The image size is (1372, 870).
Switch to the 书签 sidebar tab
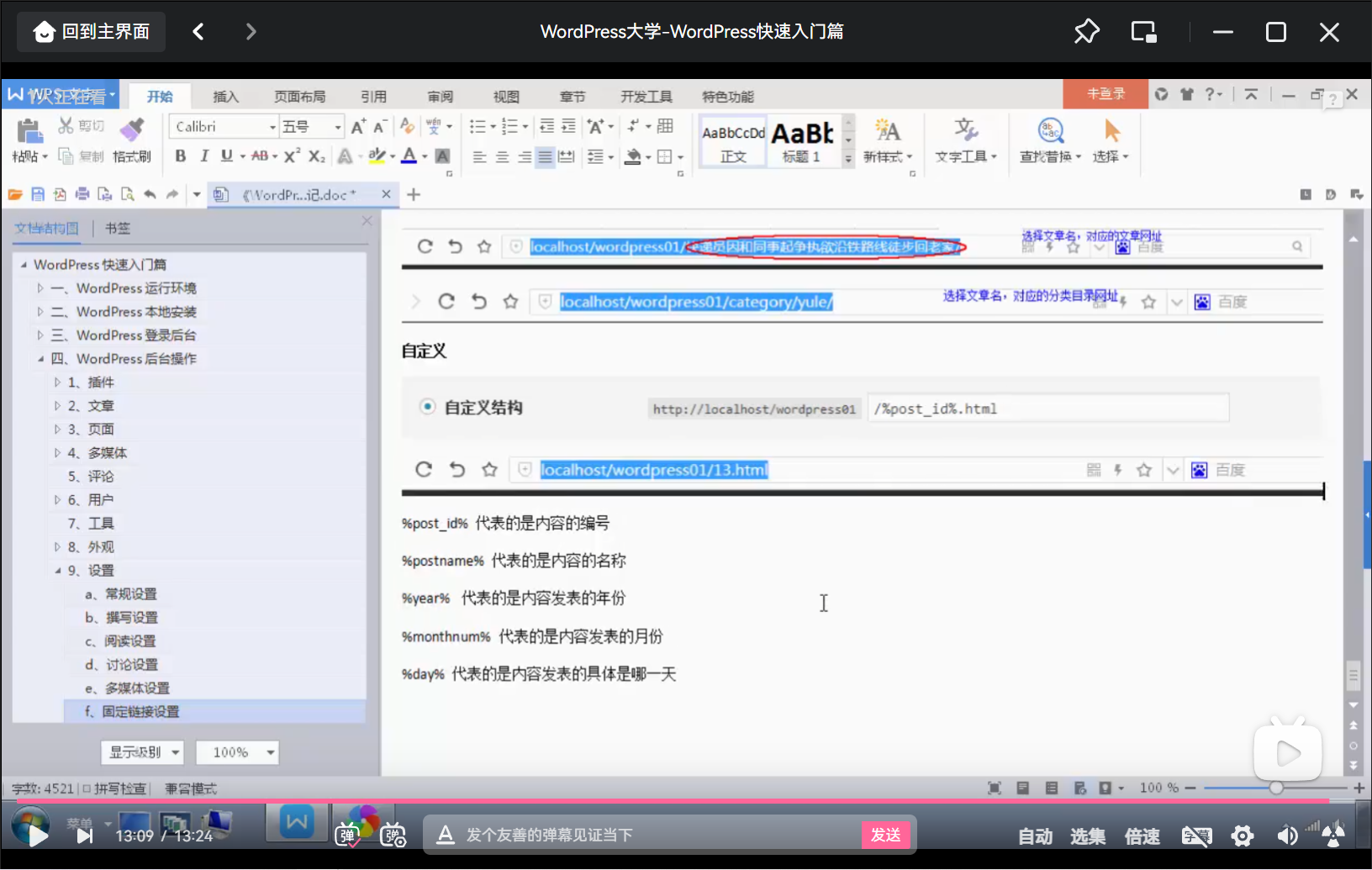118,229
